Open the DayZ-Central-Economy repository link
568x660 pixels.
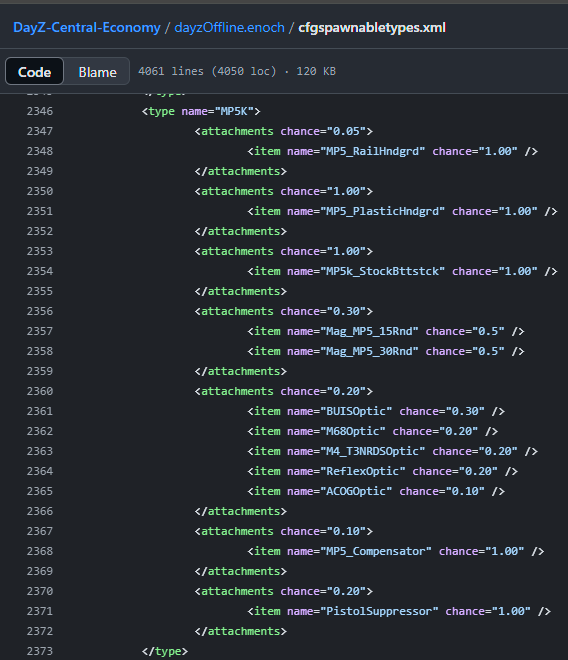(87, 28)
